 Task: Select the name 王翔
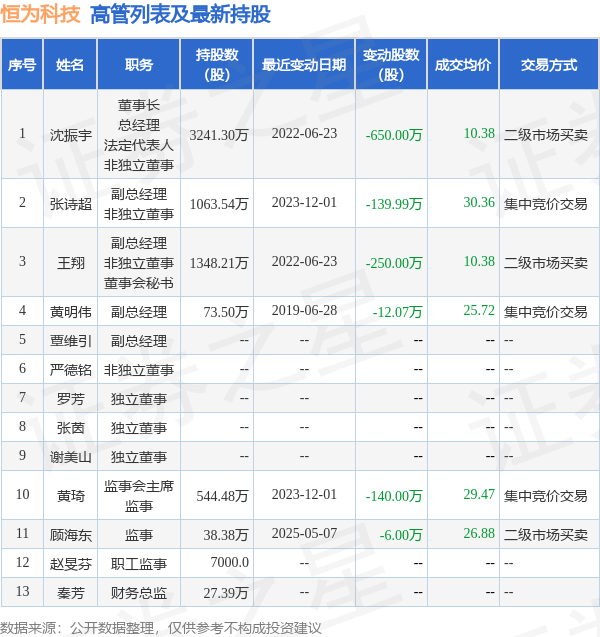click(x=71, y=263)
